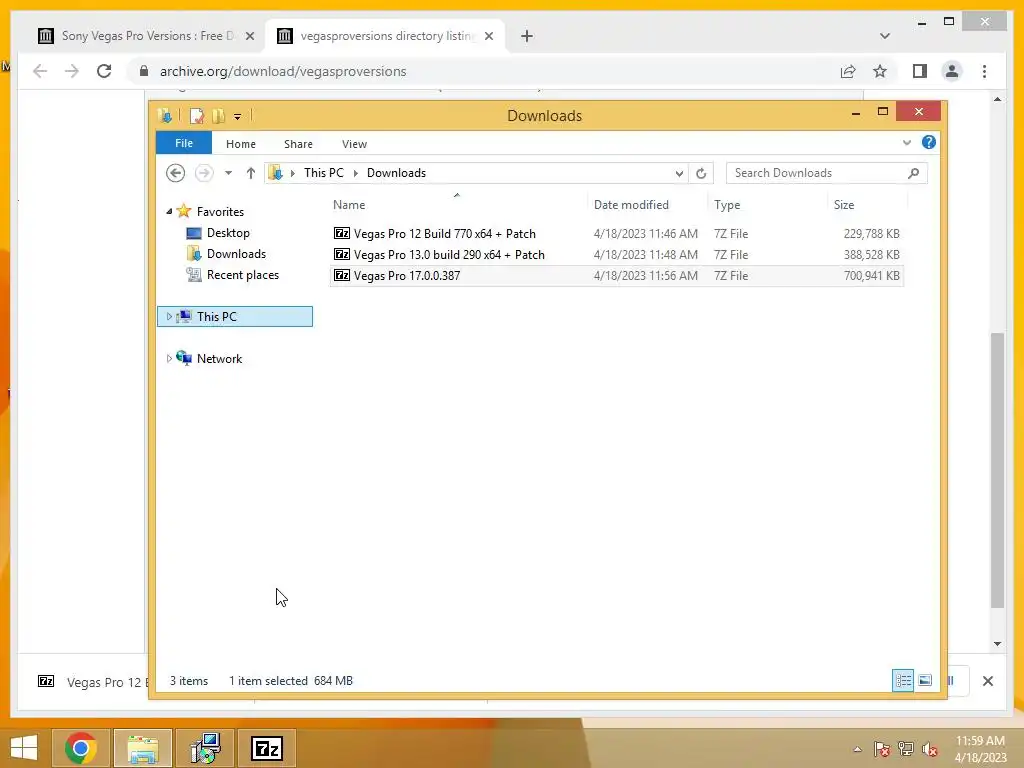Viewport: 1024px width, 768px height.
Task: Open the Home ribbon tab
Action: click(x=240, y=144)
